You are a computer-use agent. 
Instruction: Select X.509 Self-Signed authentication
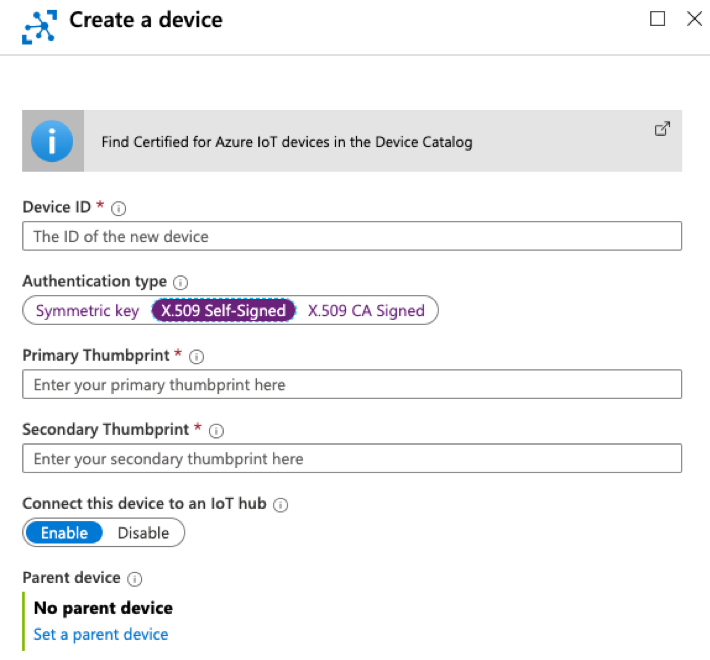point(224,311)
